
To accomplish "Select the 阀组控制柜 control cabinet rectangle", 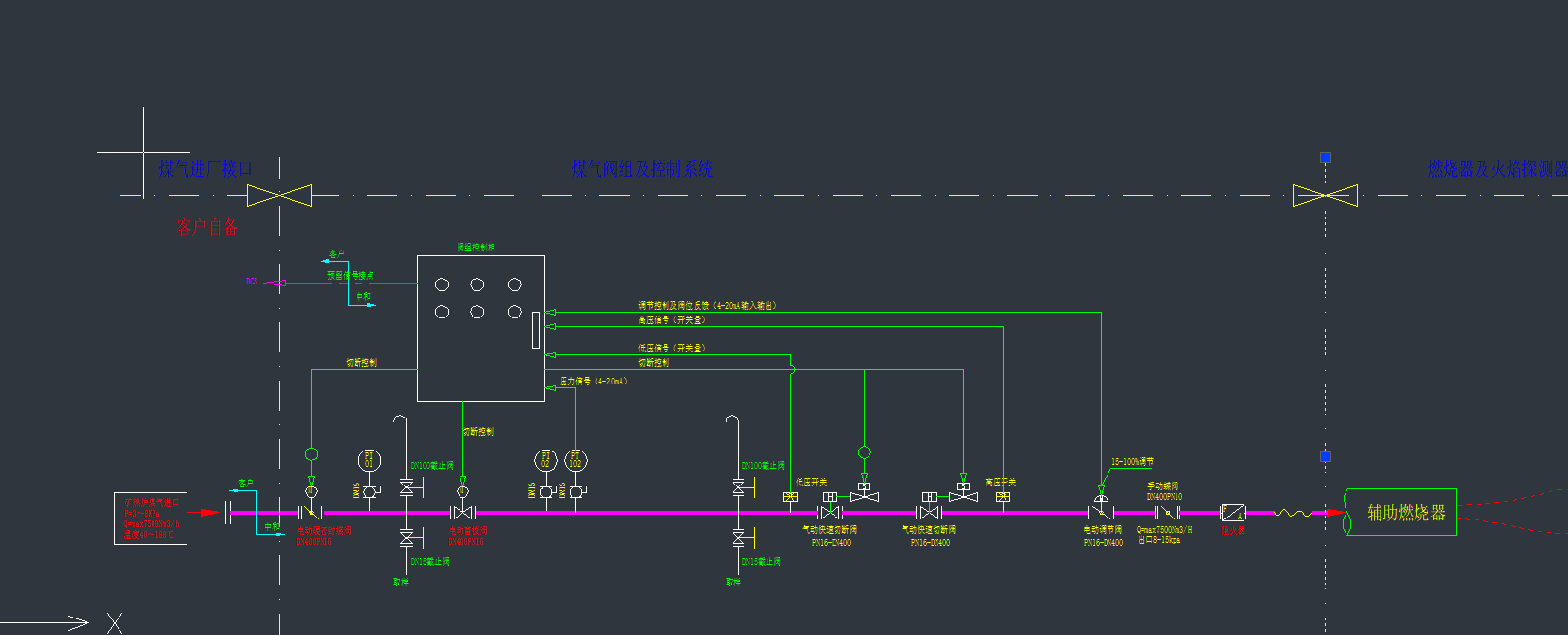I will coord(481,328).
